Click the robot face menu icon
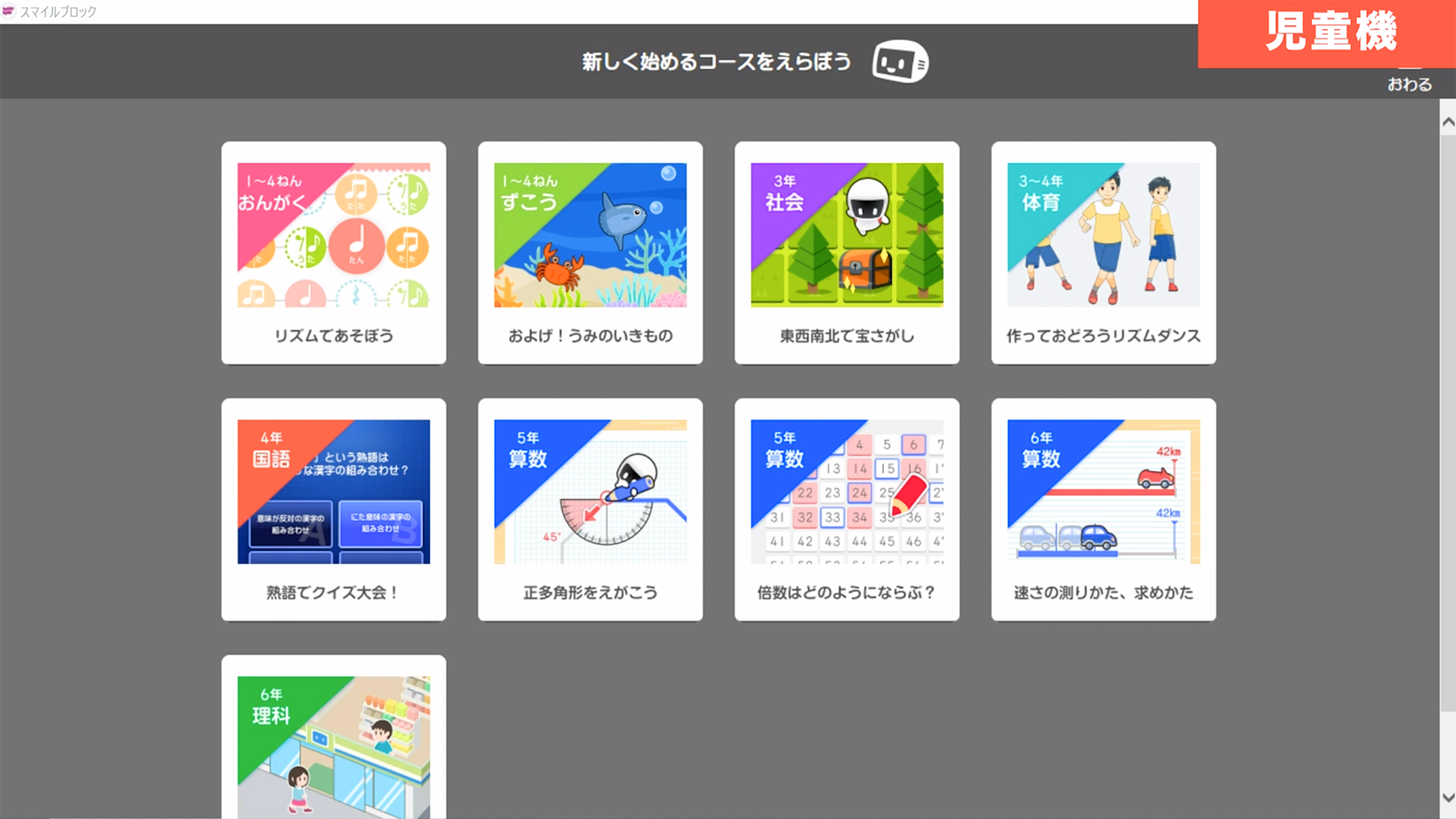 click(900, 62)
